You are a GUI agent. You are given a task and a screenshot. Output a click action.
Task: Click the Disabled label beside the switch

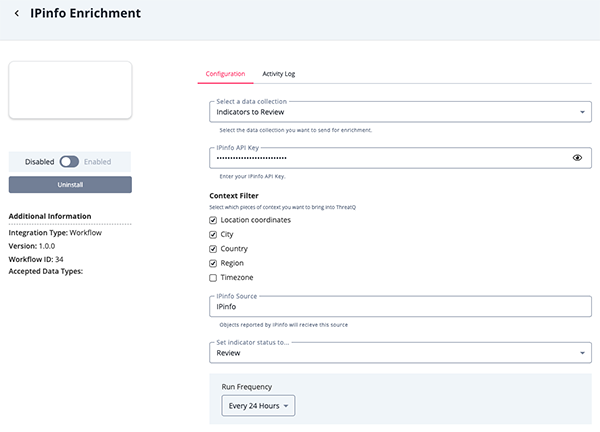click(39, 162)
